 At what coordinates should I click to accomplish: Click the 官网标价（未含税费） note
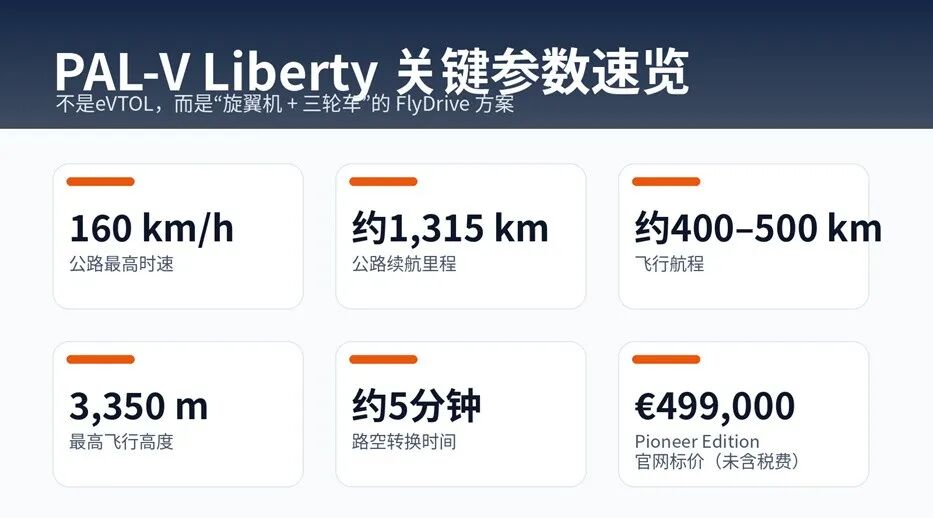click(x=717, y=462)
